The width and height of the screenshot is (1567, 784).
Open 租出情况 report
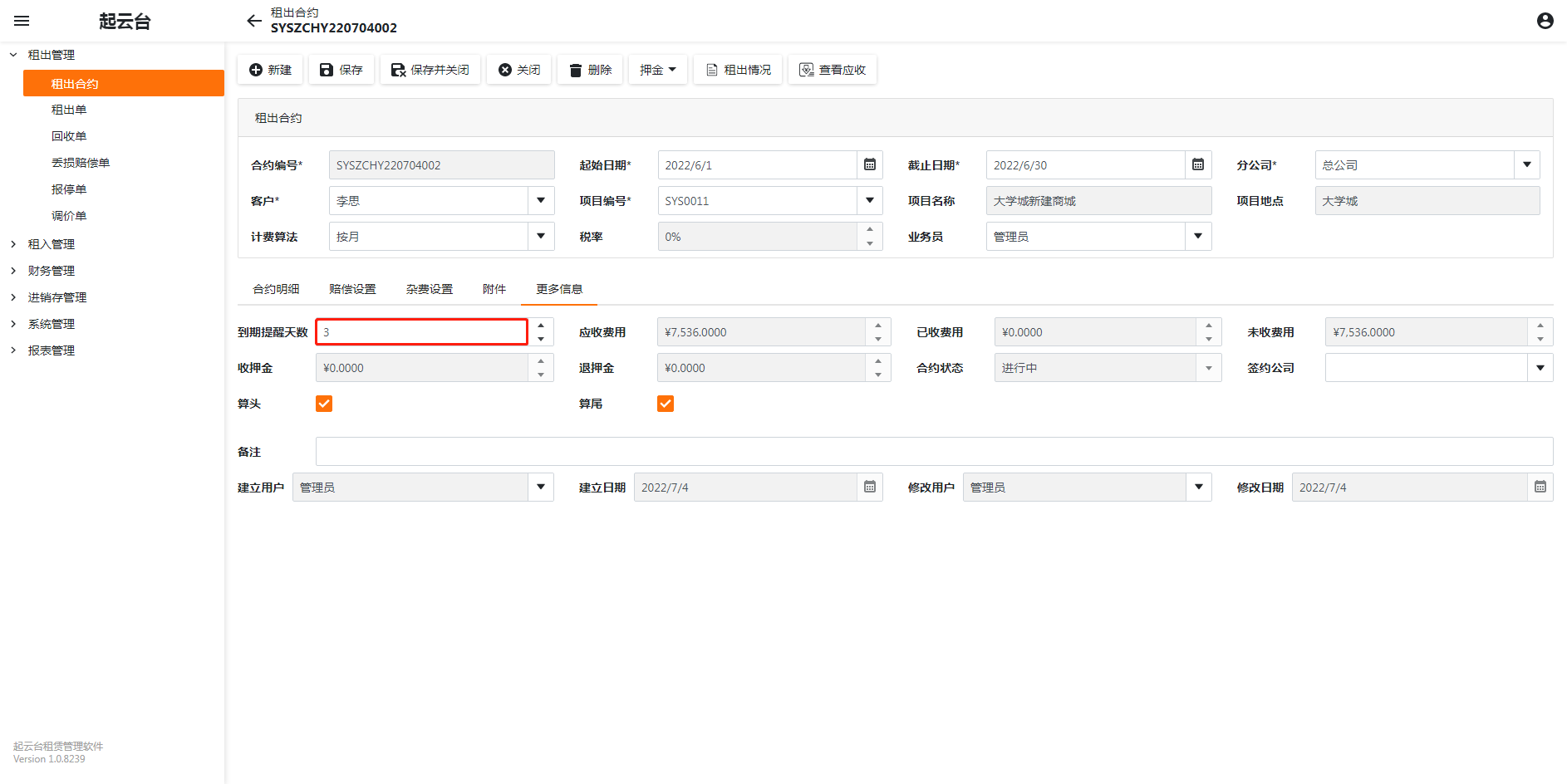pos(738,70)
